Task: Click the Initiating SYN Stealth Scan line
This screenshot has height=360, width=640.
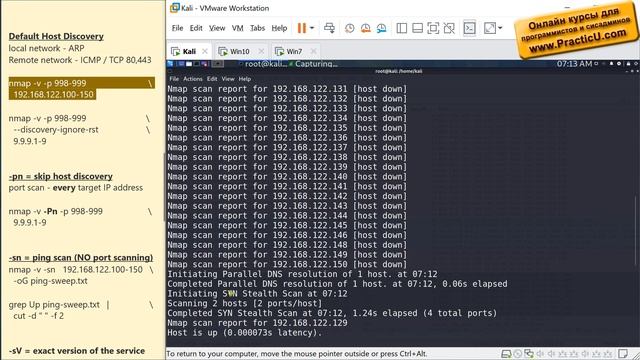Action: click(258, 294)
